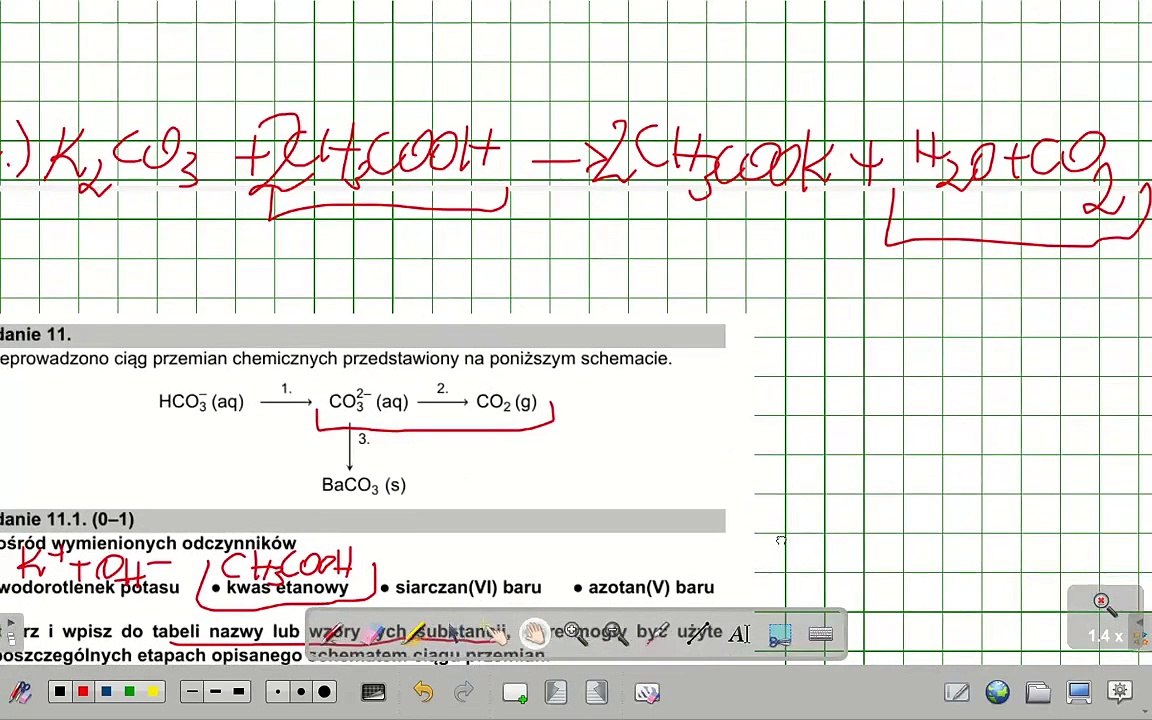
Task: Click the 'siarczan(VI) baru' text
Action: pos(468,588)
